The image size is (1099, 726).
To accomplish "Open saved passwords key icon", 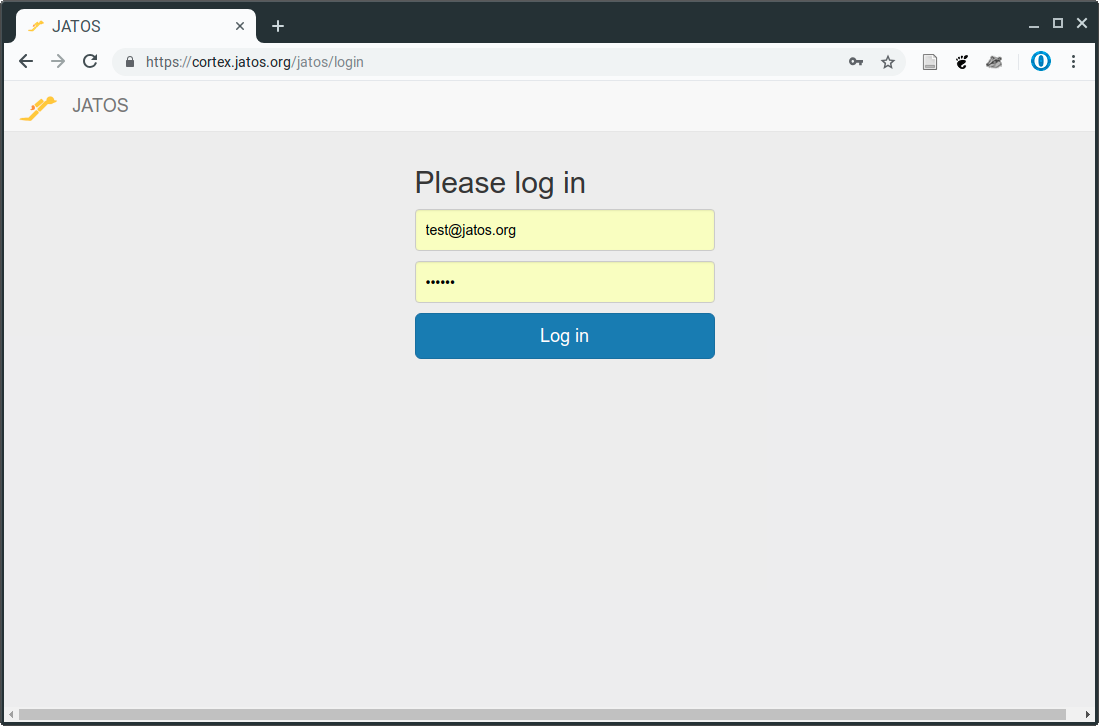I will point(856,62).
